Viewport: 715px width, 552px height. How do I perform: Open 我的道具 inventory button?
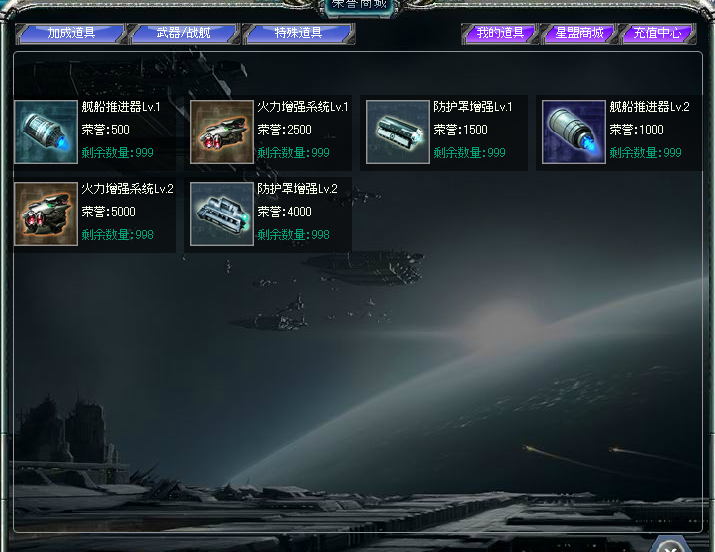[500, 33]
